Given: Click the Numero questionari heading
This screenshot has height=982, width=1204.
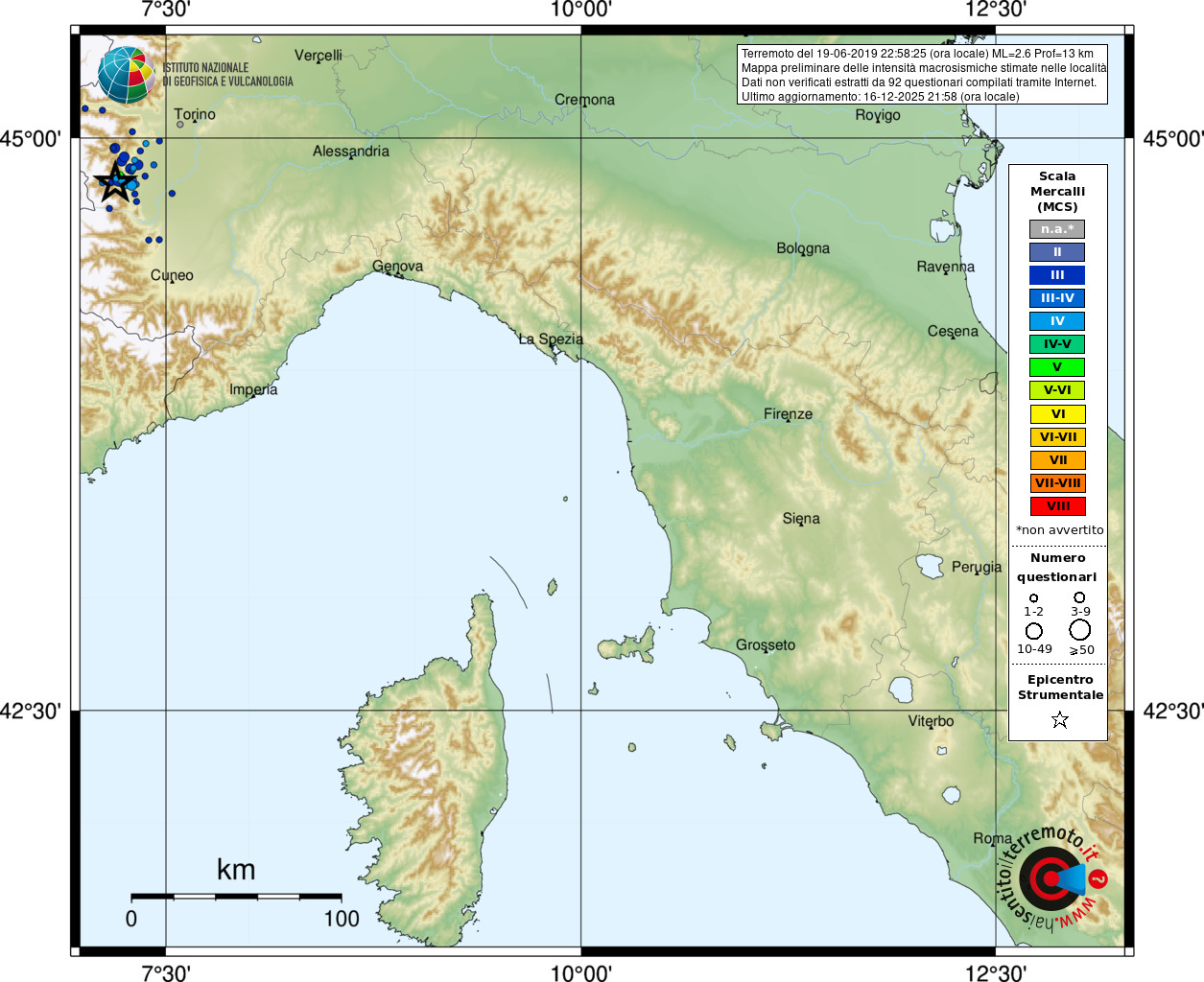Looking at the screenshot, I should click(1057, 568).
